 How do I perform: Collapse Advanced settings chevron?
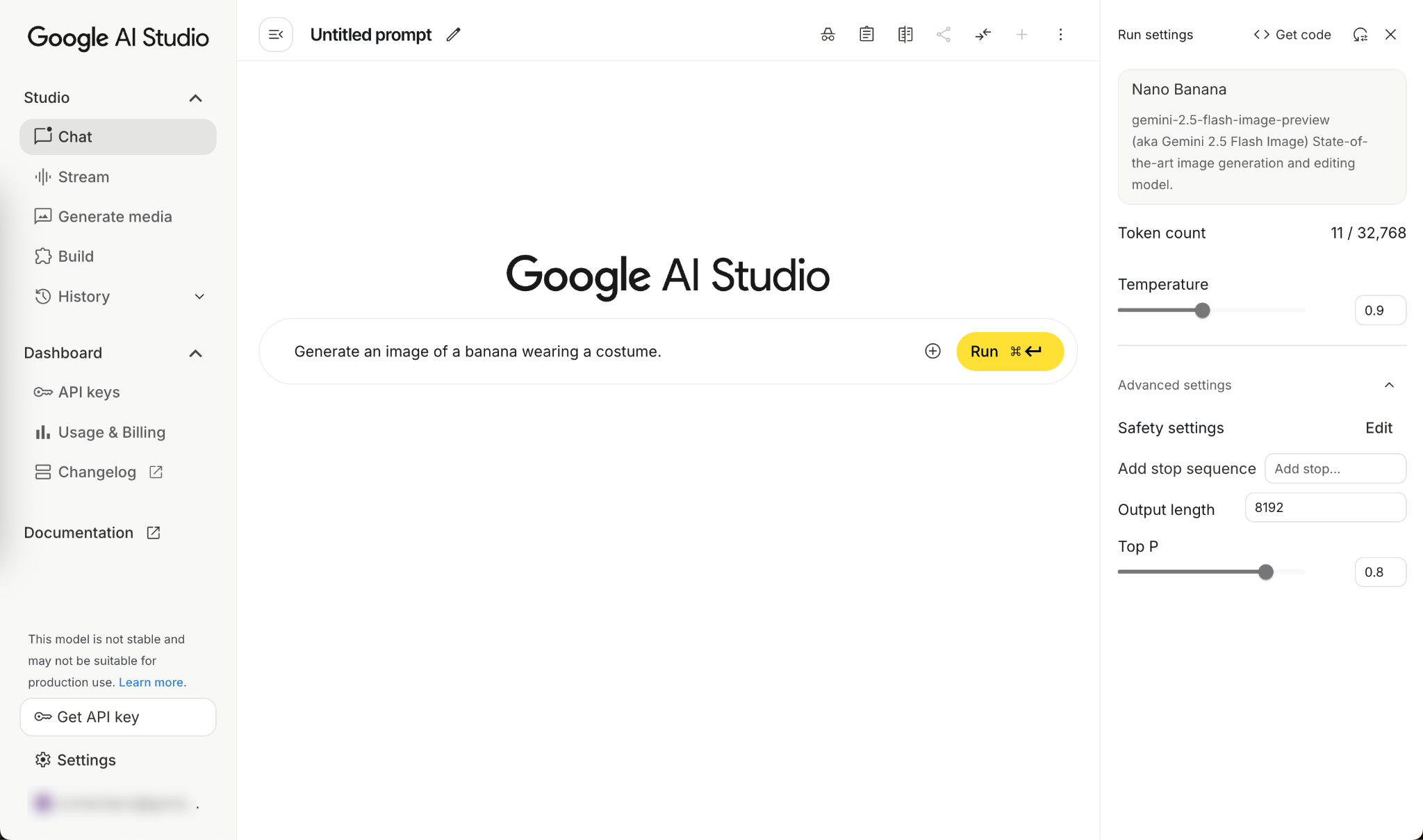pyautogui.click(x=1389, y=385)
